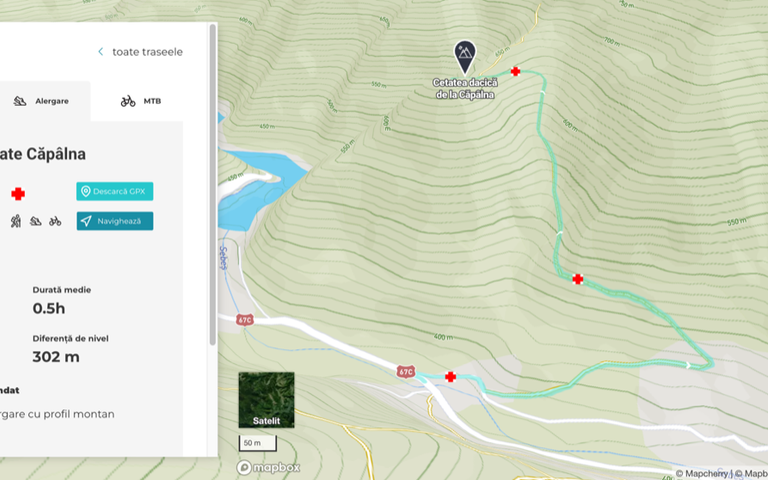The image size is (768, 480).
Task: Click the red cross icon in side panel
Action: 18,194
